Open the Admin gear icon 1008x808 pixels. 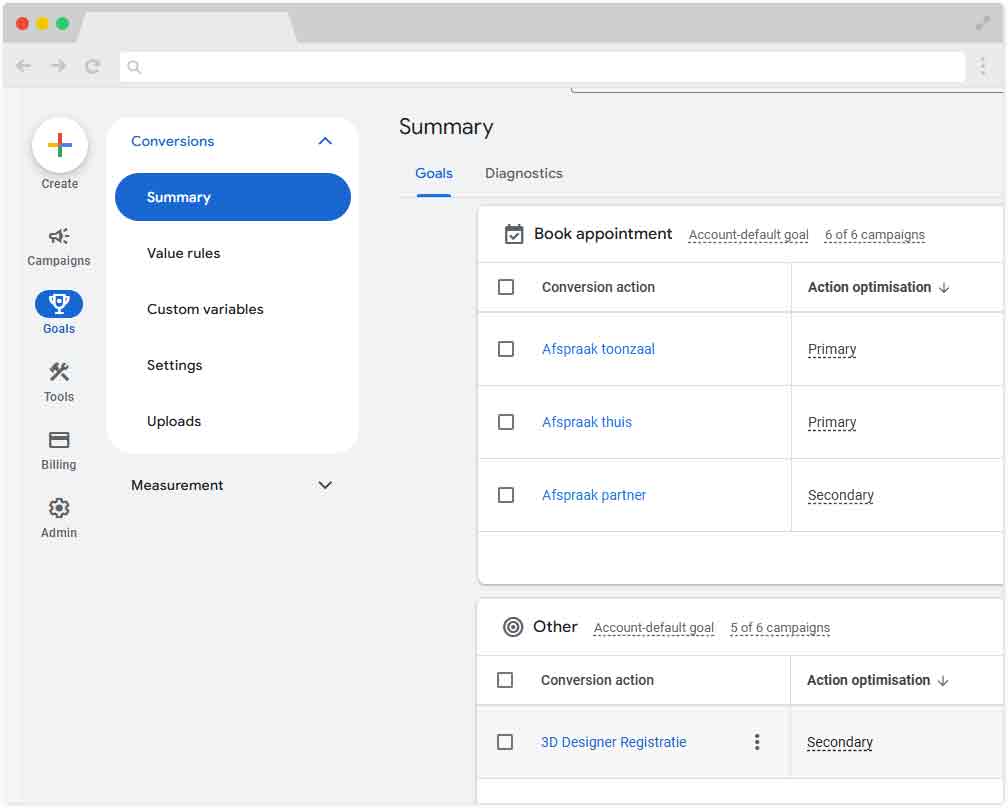pyautogui.click(x=59, y=508)
